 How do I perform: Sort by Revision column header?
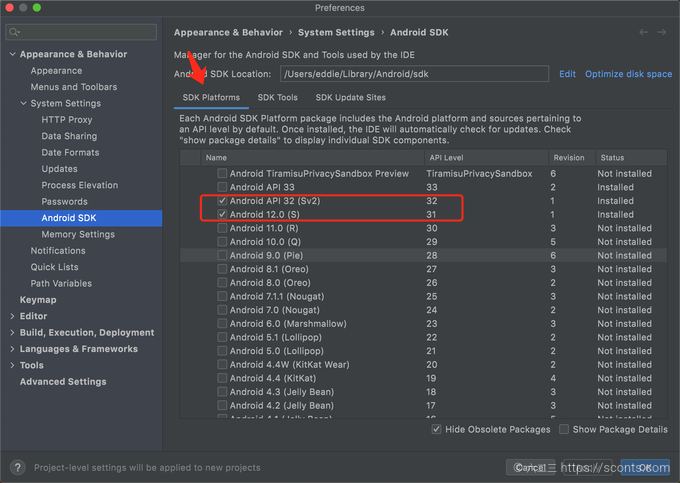[x=572, y=158]
